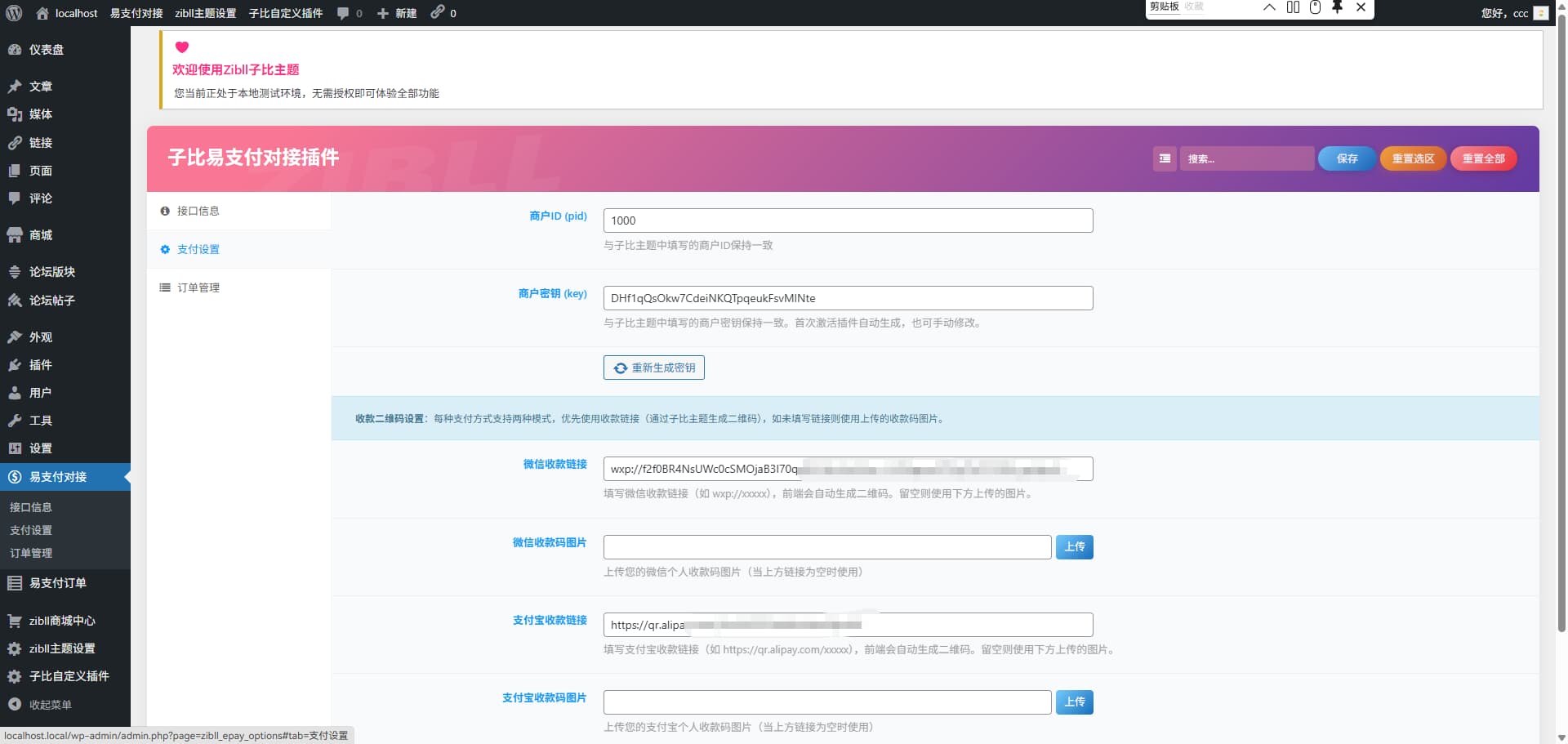Collapse clipboard popup with the up chevron
Screen dimensions: 1568x744
click(1269, 7)
